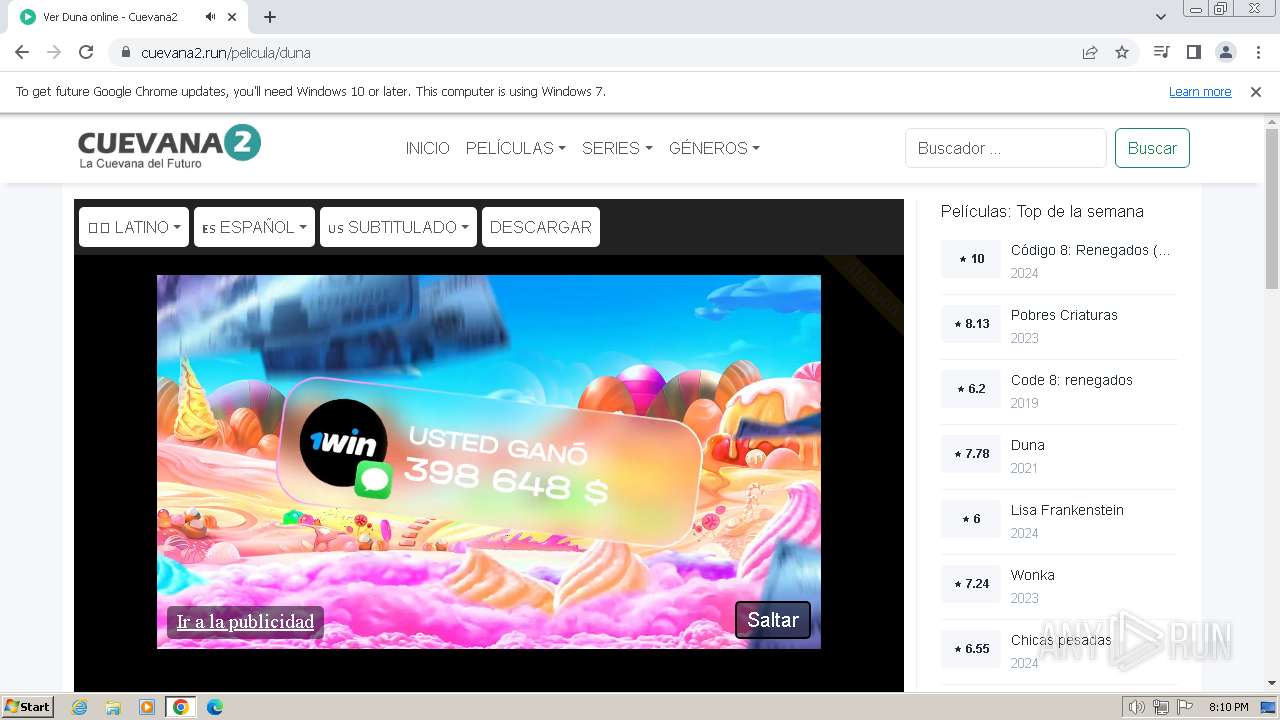Open Chrome three-dot menu
Screen dimensions: 1280x720
(x=1257, y=52)
